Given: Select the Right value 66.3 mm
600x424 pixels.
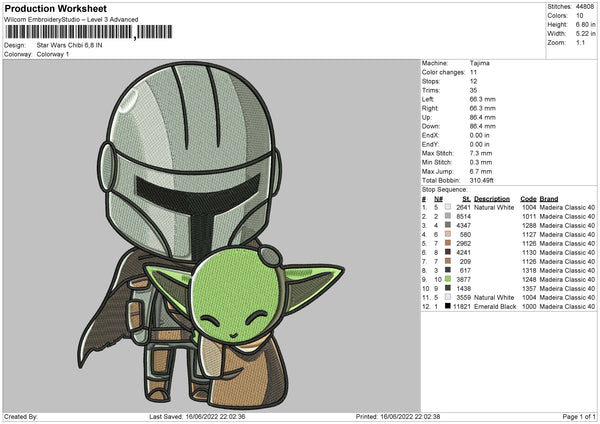Looking at the screenshot, I should coord(483,108).
